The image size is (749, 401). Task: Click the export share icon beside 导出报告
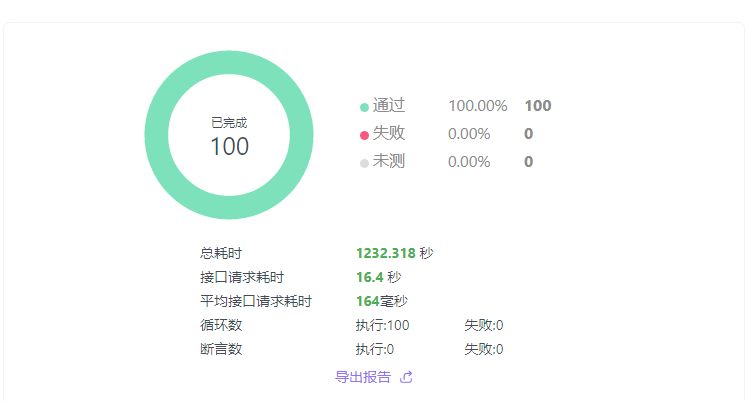406,377
